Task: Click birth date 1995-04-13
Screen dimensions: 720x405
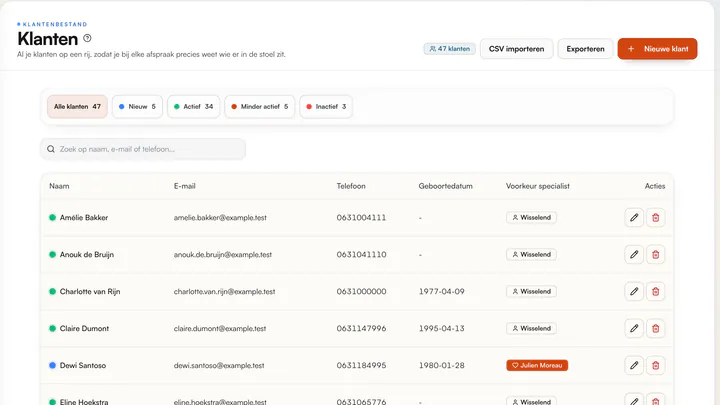Action: click(441, 328)
